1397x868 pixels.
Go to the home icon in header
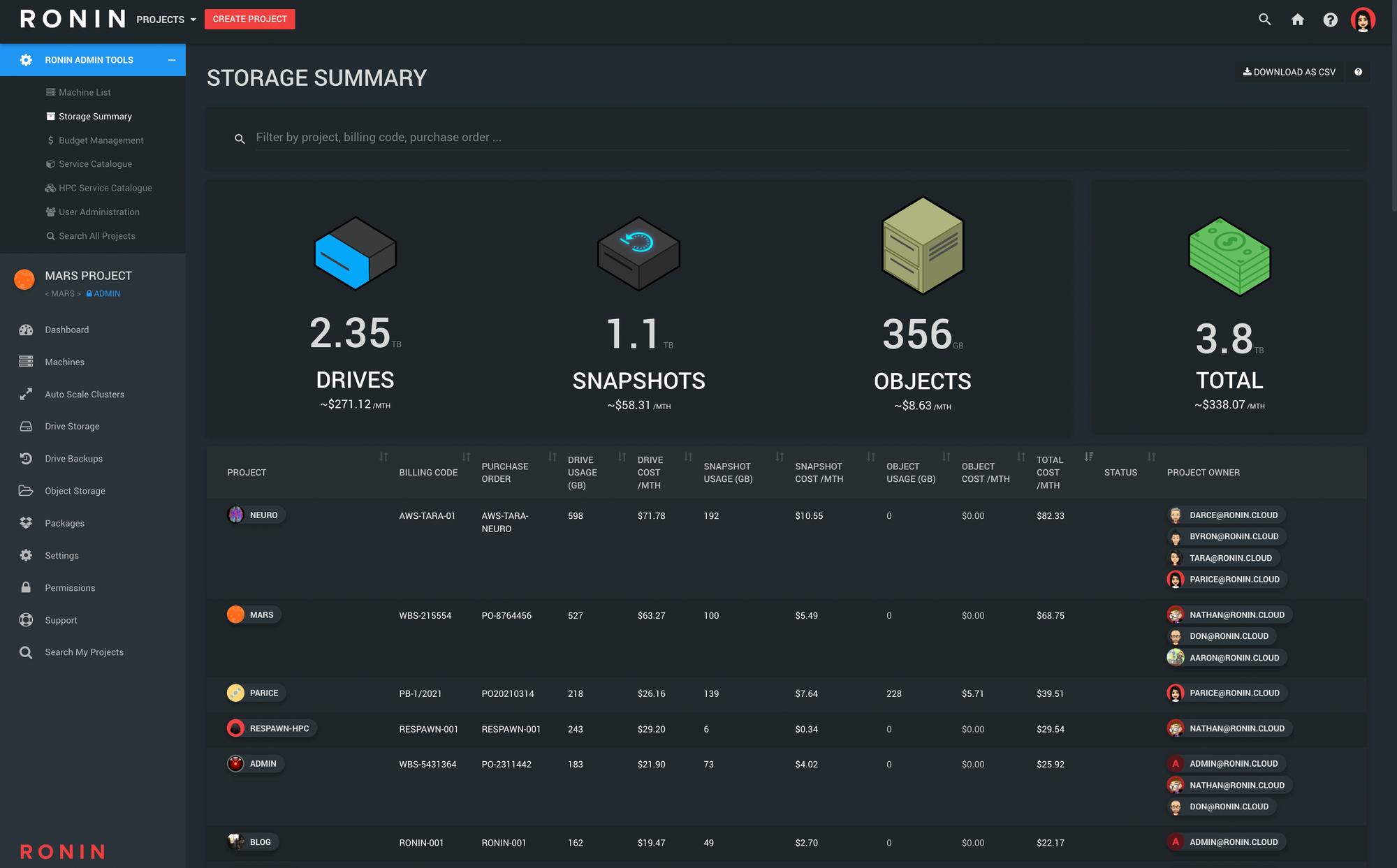(1297, 20)
